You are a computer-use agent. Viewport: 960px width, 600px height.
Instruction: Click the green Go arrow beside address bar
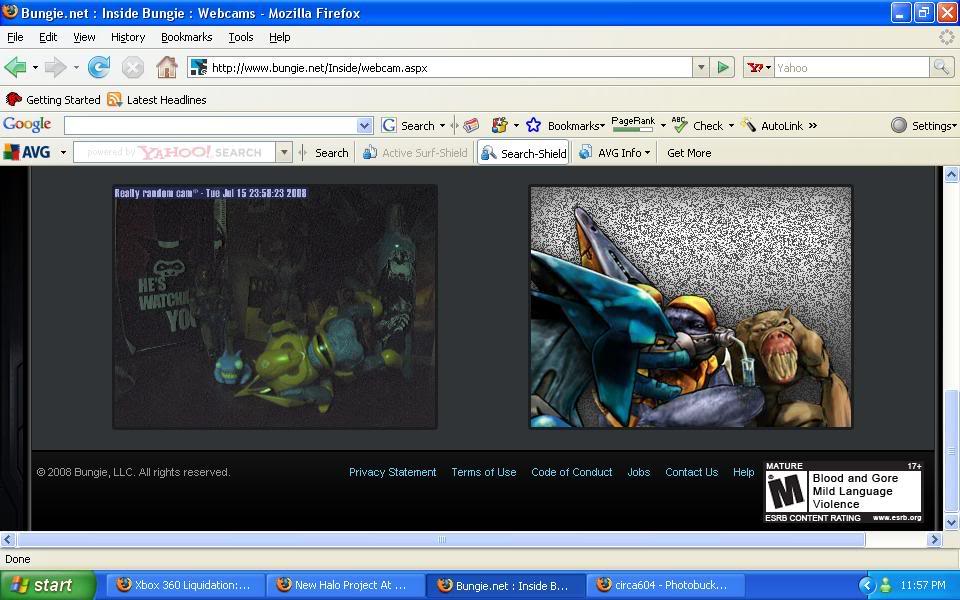tap(723, 67)
